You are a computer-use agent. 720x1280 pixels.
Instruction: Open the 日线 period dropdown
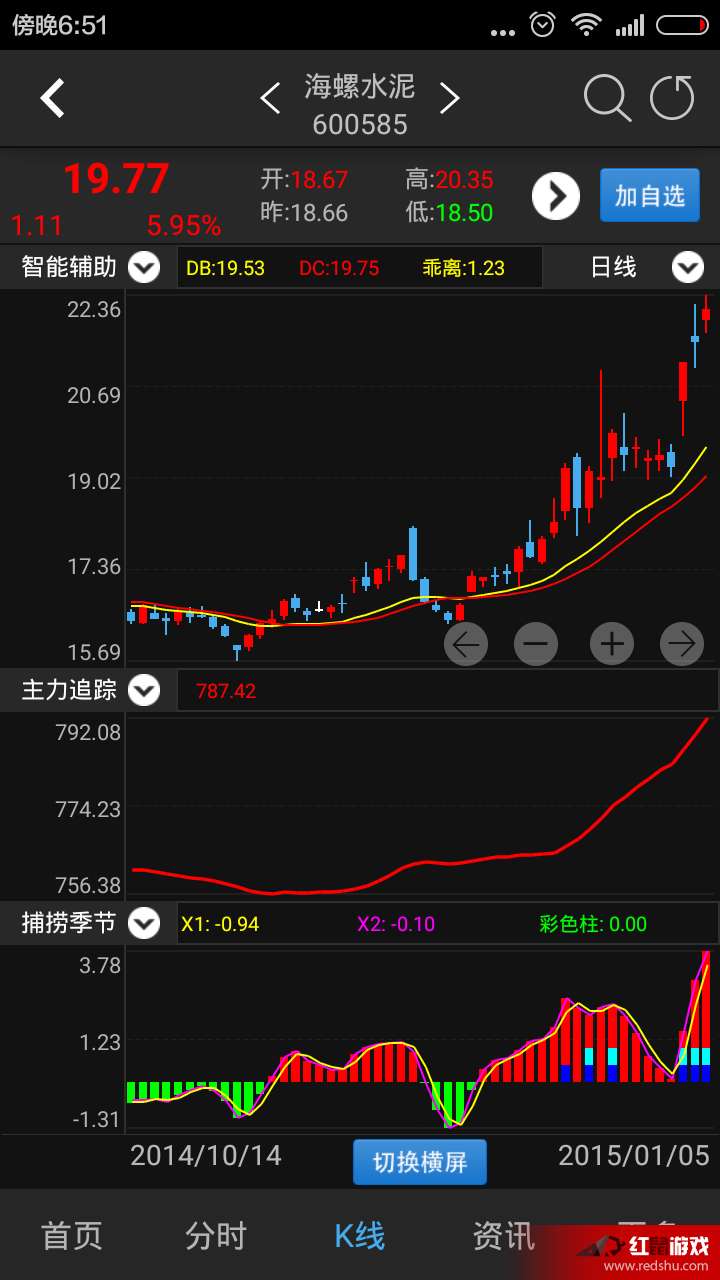point(688,268)
